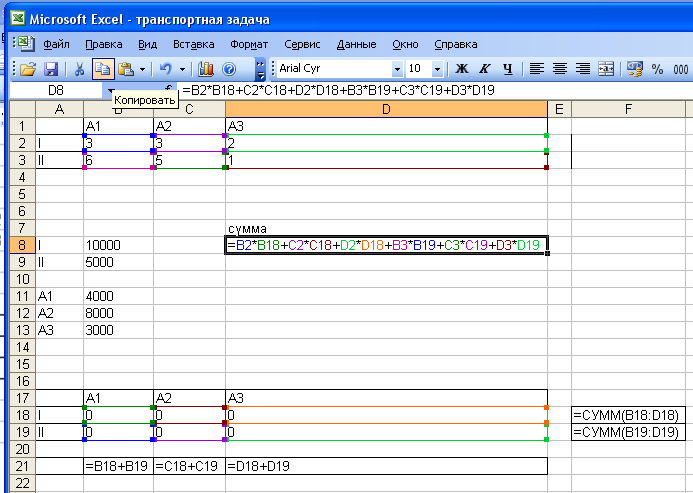Image resolution: width=693 pixels, height=493 pixels.
Task: Click the Name Box showing D8
Action: [56, 91]
